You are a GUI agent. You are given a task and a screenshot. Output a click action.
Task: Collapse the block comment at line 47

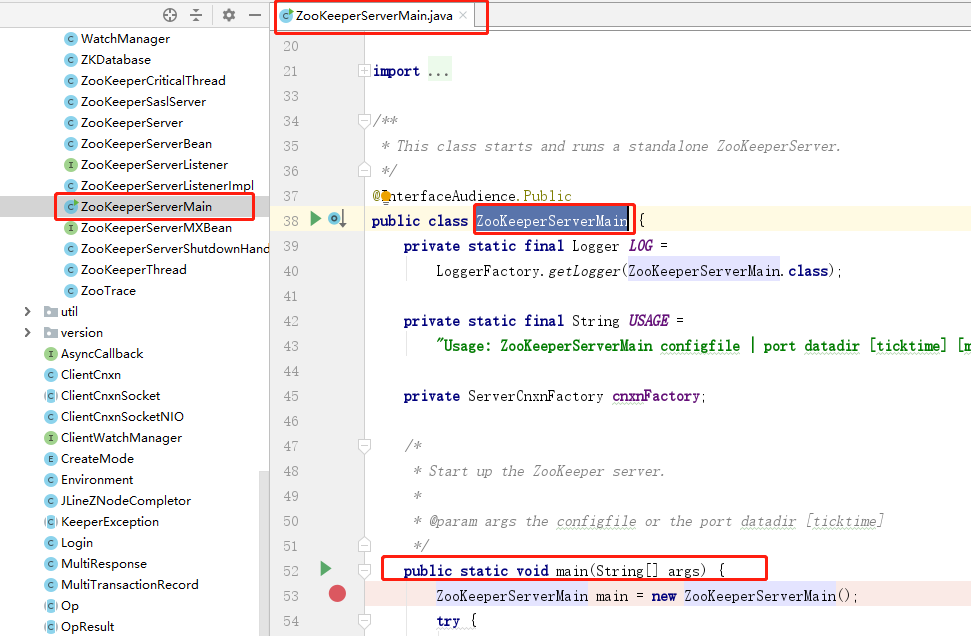[364, 445]
